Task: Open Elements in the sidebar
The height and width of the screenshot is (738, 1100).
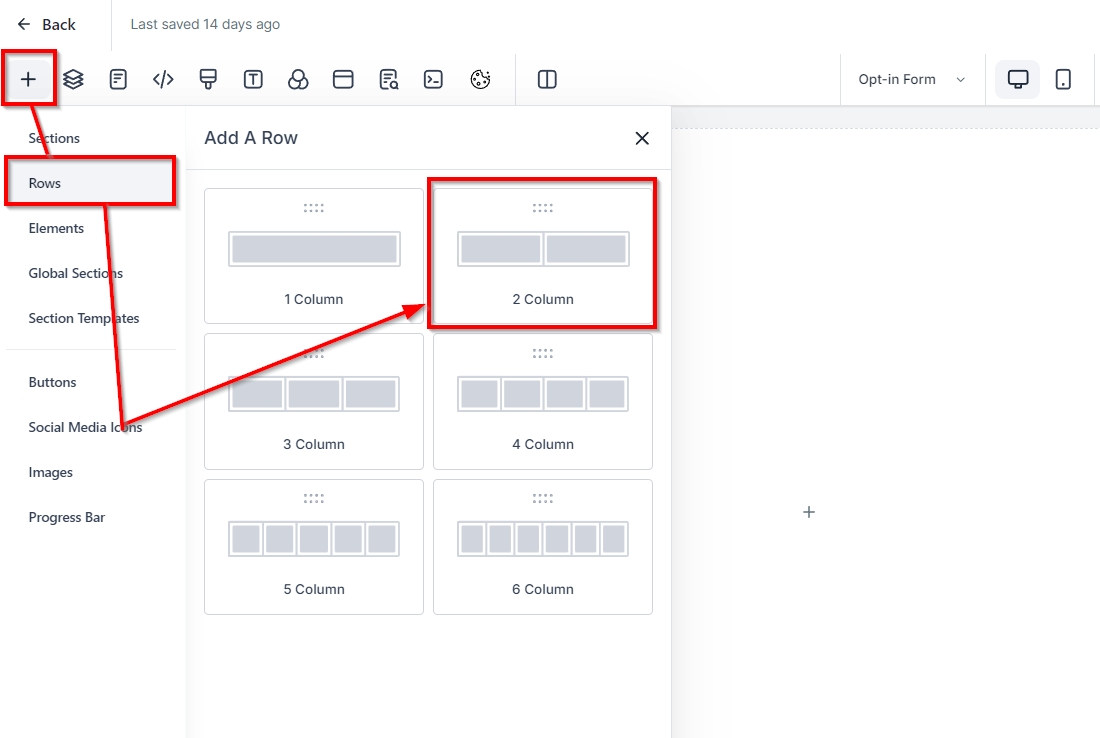Action: [57, 228]
